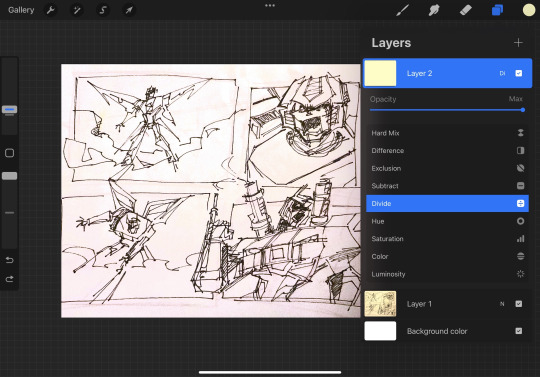Toggle Layer 1 visibility checkbox

[x=519, y=304]
